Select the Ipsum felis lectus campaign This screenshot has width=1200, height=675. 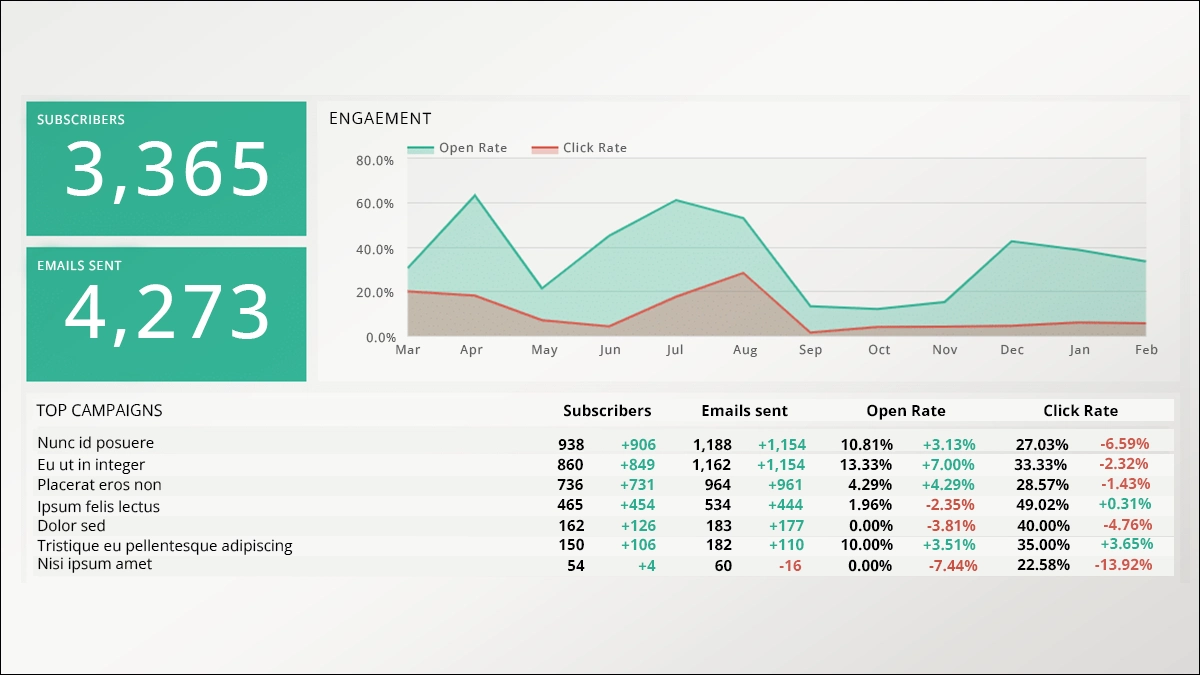point(98,506)
